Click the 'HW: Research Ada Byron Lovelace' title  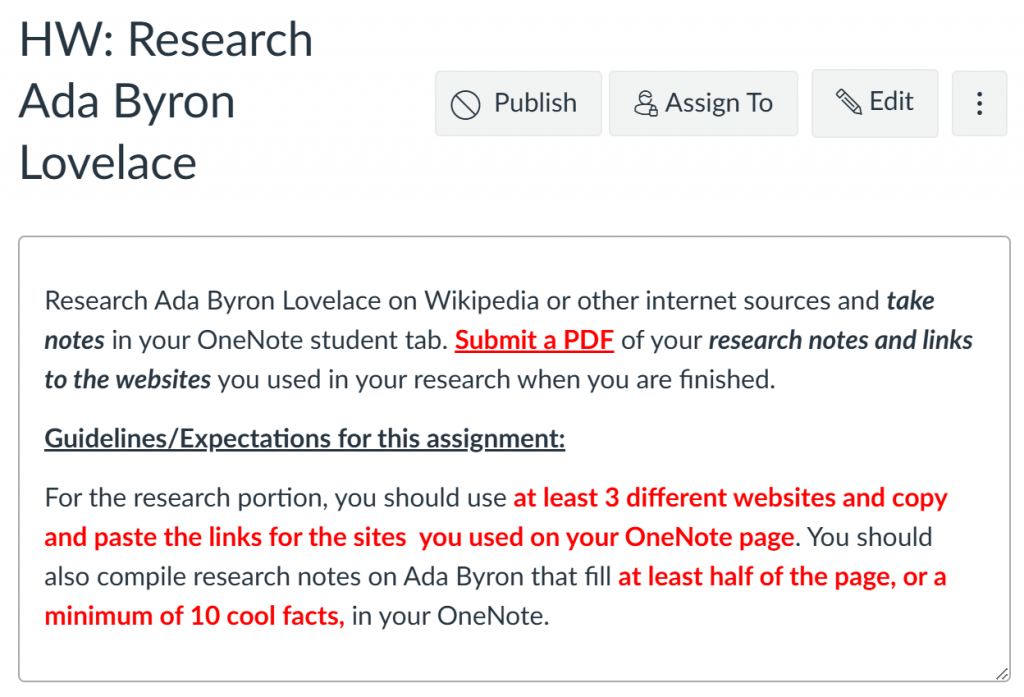pyautogui.click(x=166, y=101)
